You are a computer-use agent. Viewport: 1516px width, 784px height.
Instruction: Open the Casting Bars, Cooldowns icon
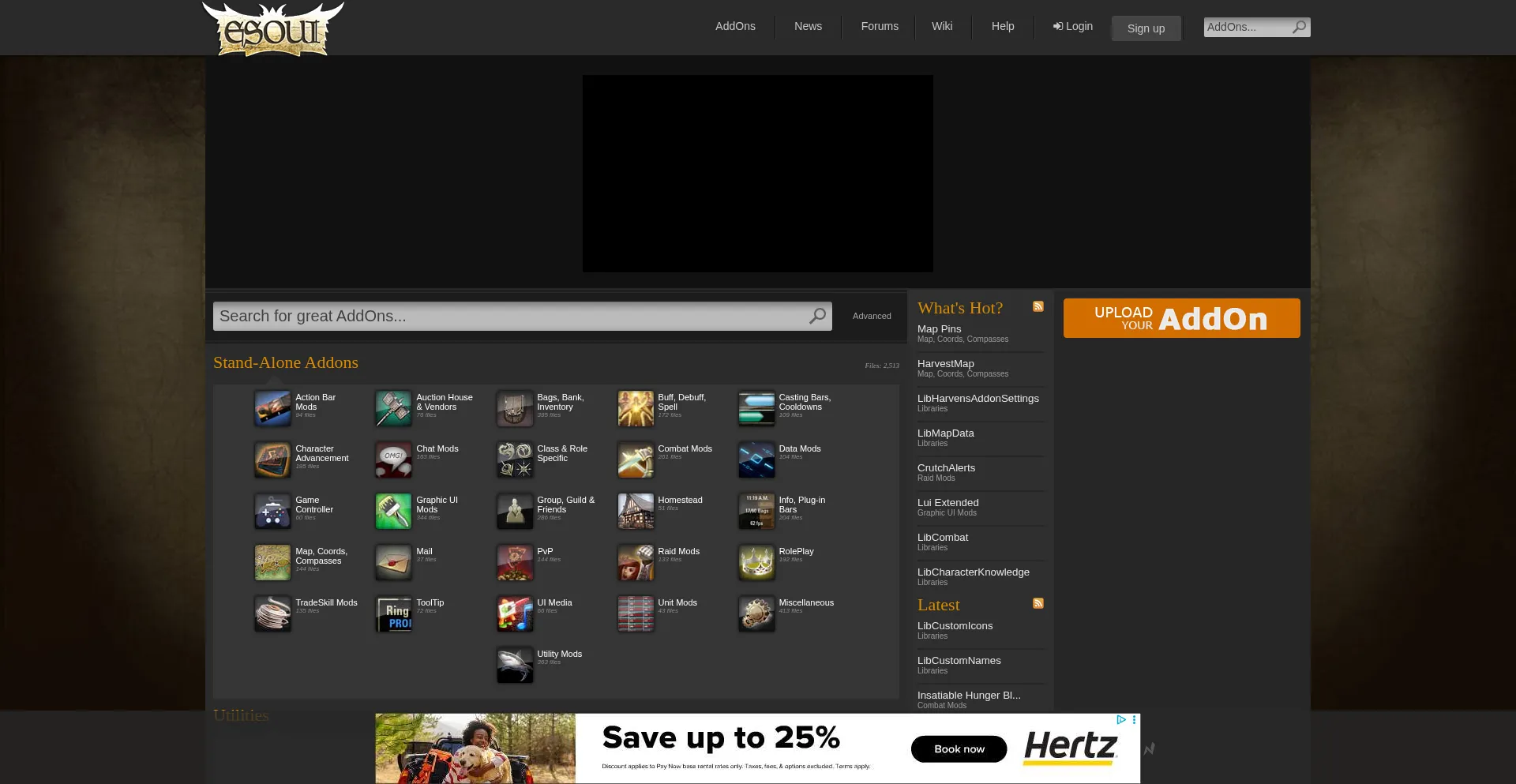[x=756, y=408]
